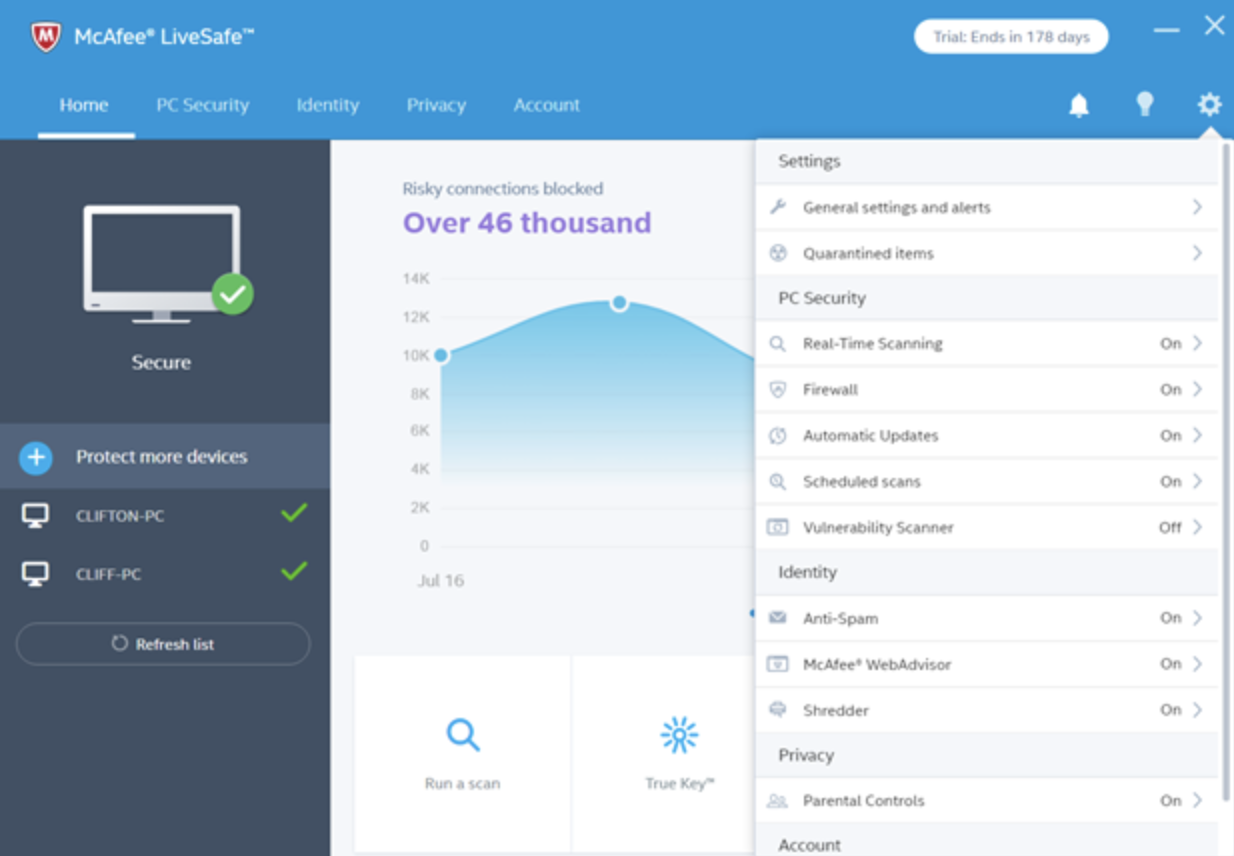Image resolution: width=1234 pixels, height=856 pixels.
Task: Open True Key label
Action: click(680, 784)
